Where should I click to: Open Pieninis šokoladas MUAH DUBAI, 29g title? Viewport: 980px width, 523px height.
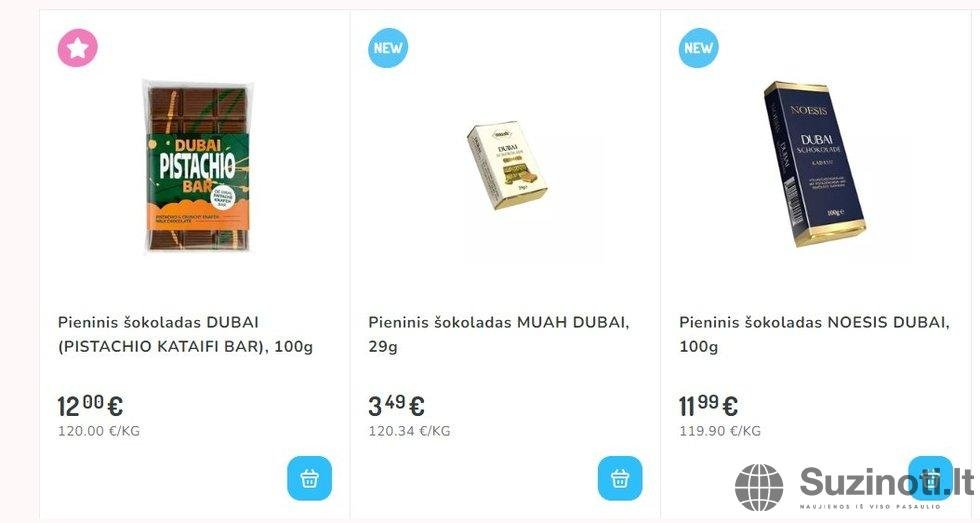(498, 334)
